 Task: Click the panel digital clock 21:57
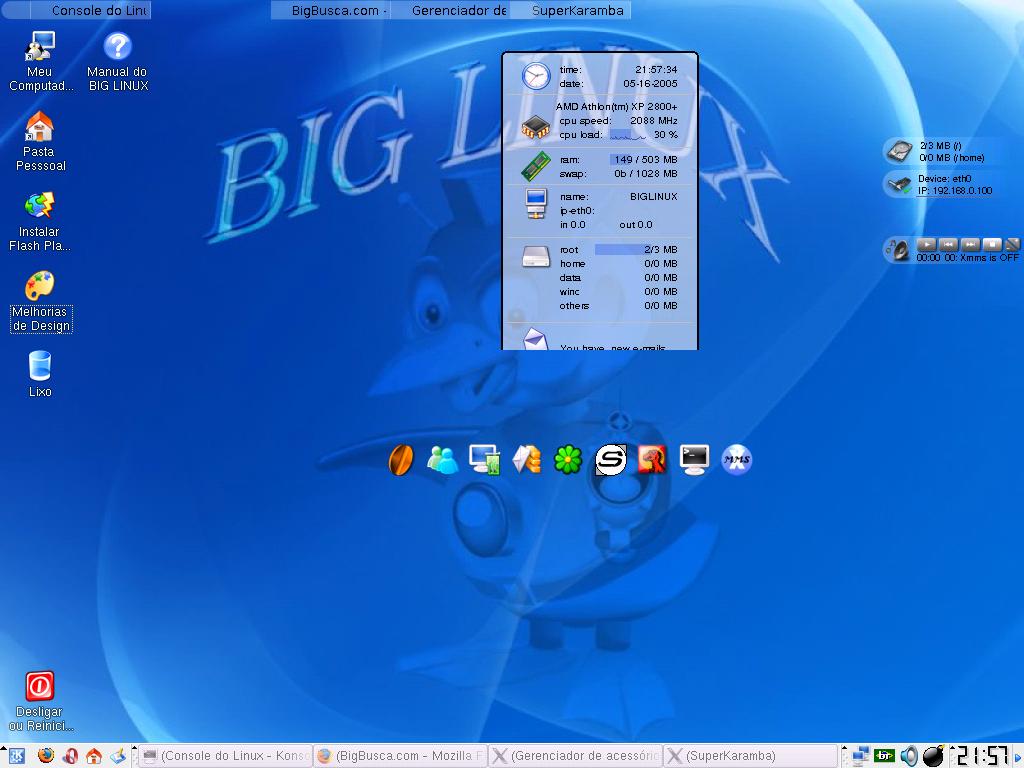[x=982, y=756]
